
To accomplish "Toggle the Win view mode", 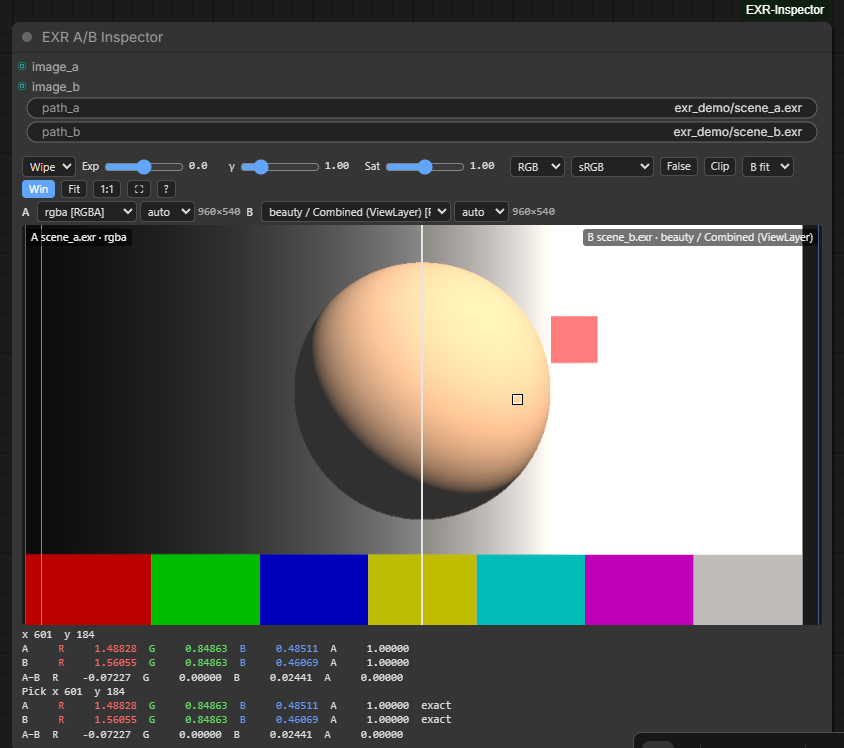I will (x=38, y=189).
